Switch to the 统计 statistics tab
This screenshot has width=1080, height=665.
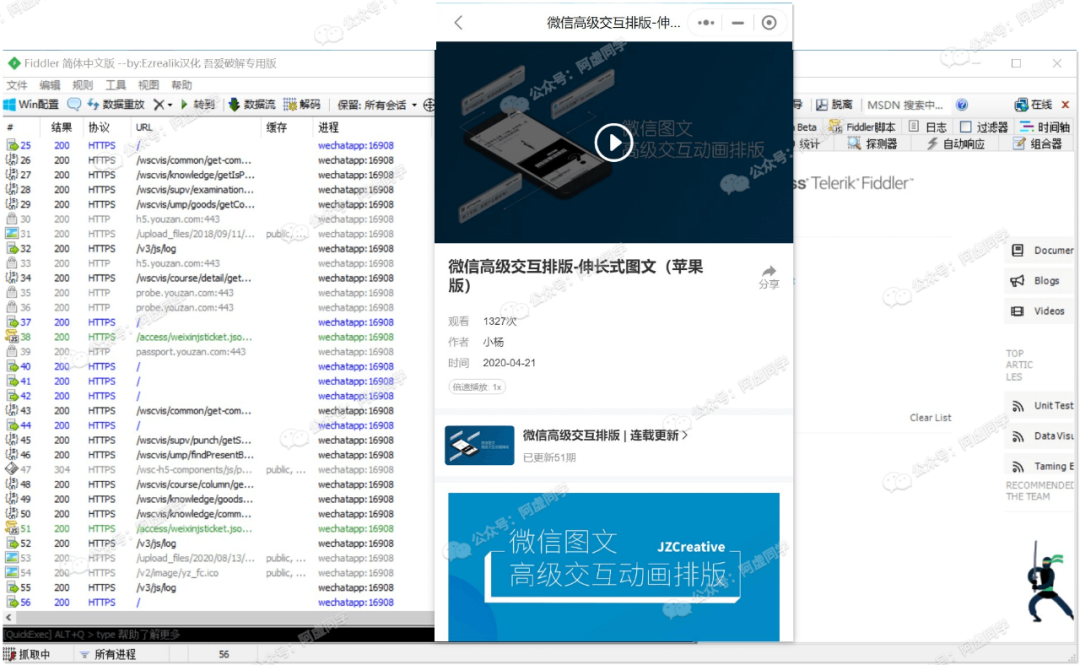click(x=809, y=143)
